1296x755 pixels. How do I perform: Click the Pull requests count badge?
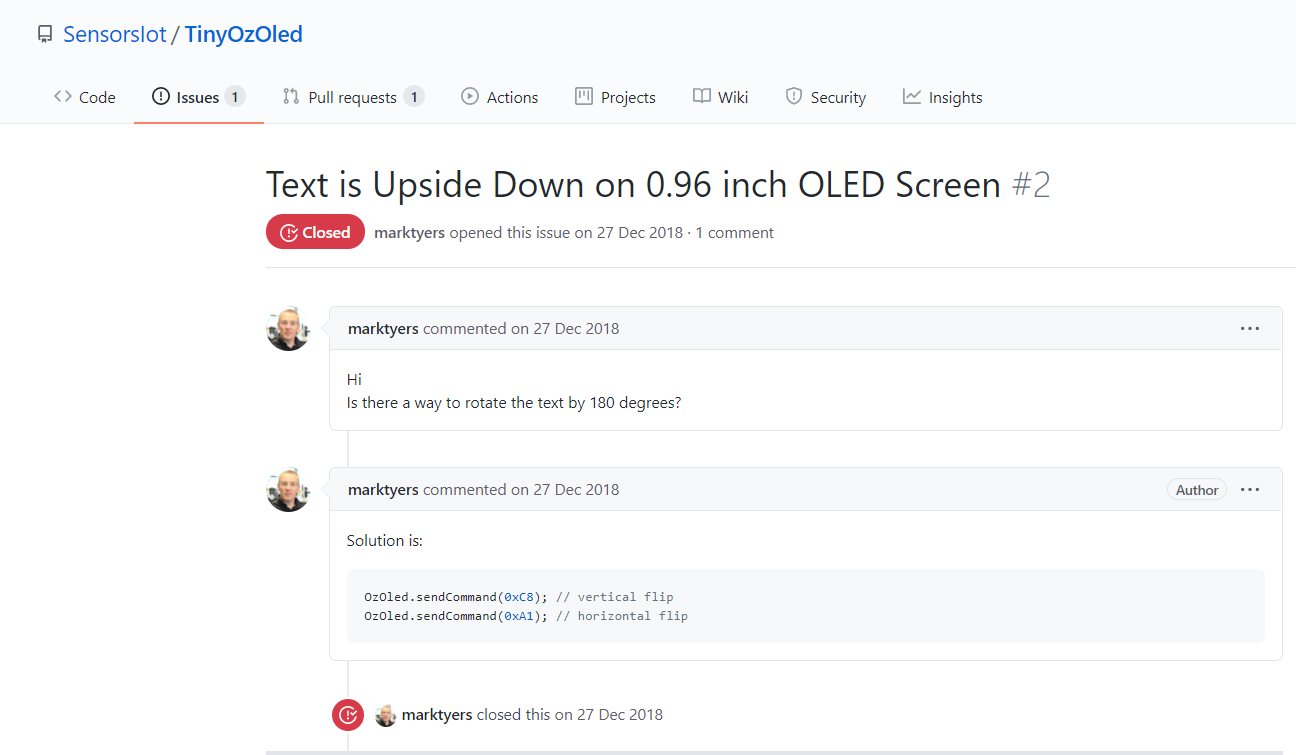pyautogui.click(x=414, y=97)
